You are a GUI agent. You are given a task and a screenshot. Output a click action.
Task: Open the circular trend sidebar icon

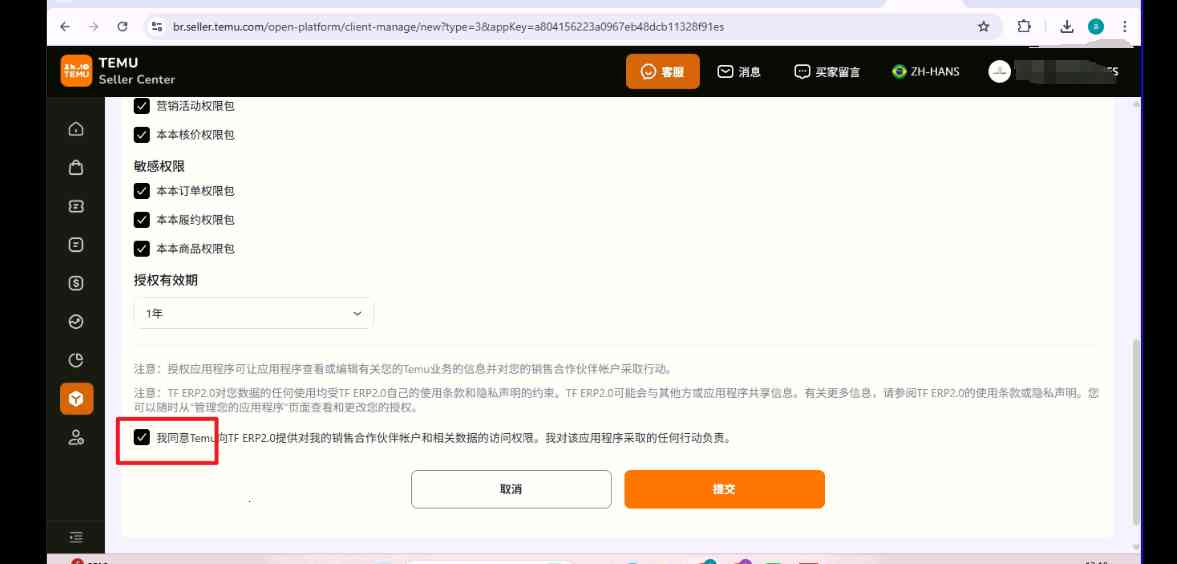tap(76, 321)
